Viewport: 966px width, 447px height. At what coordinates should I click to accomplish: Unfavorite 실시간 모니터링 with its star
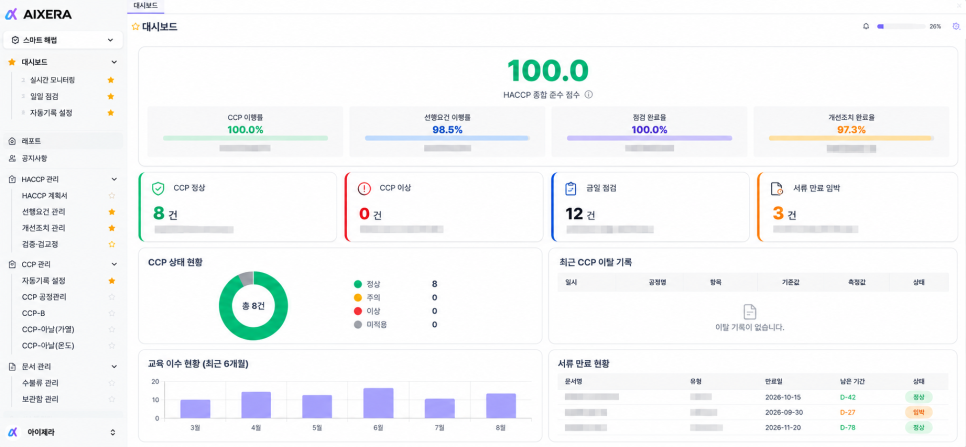(111, 80)
